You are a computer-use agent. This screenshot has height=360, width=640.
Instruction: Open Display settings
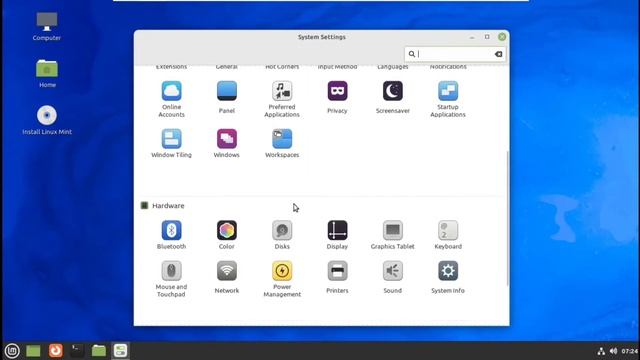pyautogui.click(x=337, y=235)
